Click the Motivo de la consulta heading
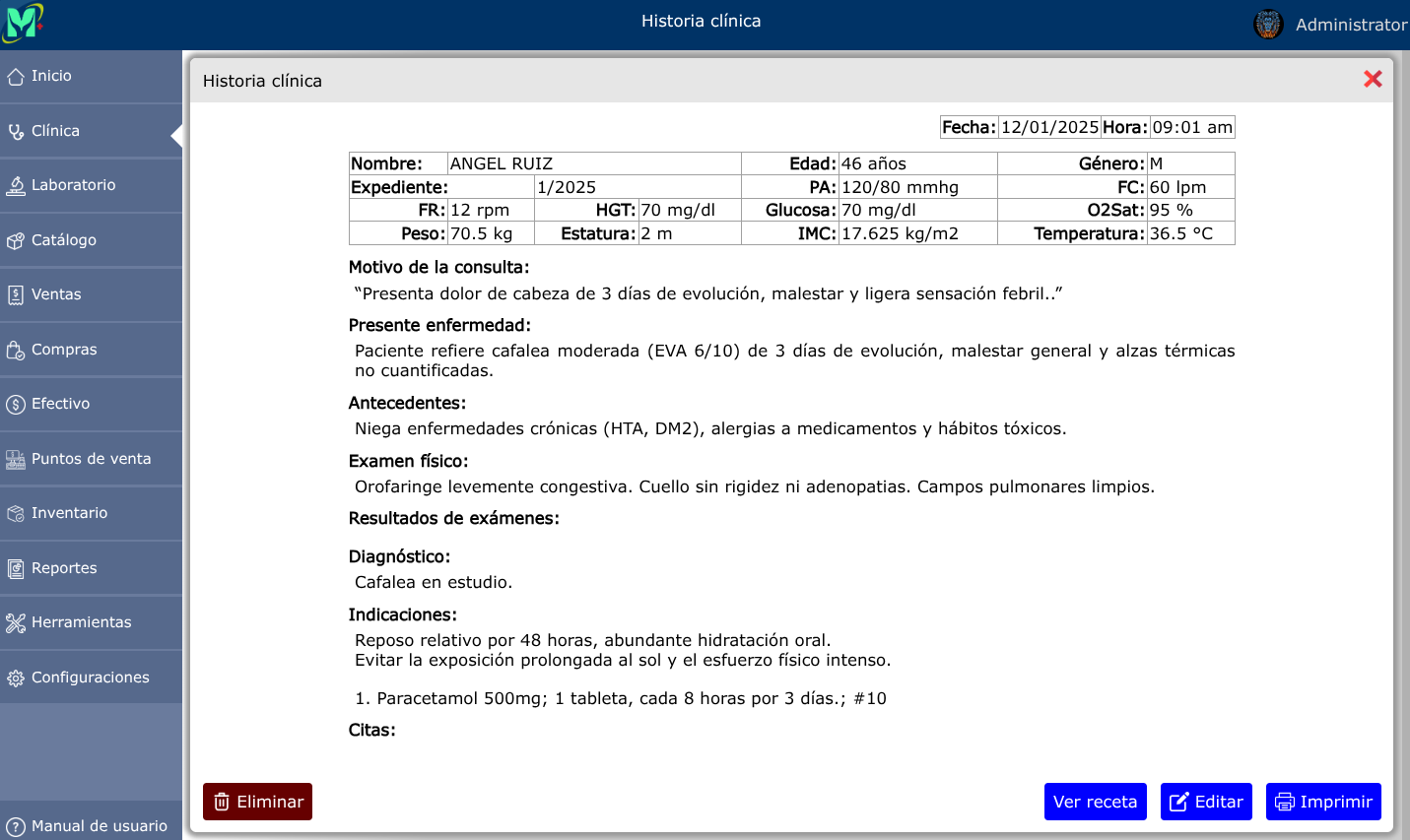The width and height of the screenshot is (1410, 840). [x=439, y=267]
